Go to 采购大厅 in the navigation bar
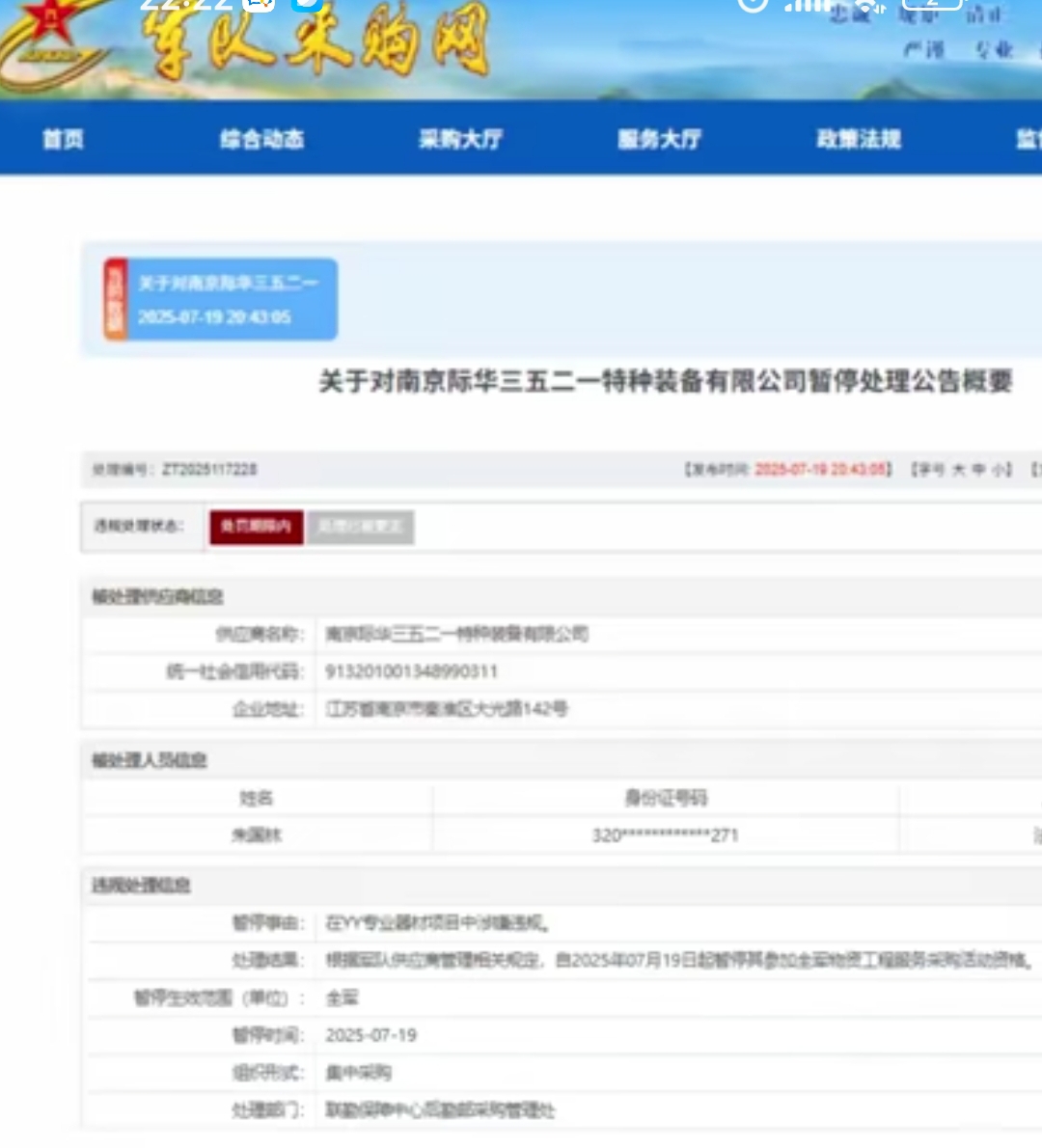Image resolution: width=1042 pixels, height=1148 pixels. click(x=460, y=139)
